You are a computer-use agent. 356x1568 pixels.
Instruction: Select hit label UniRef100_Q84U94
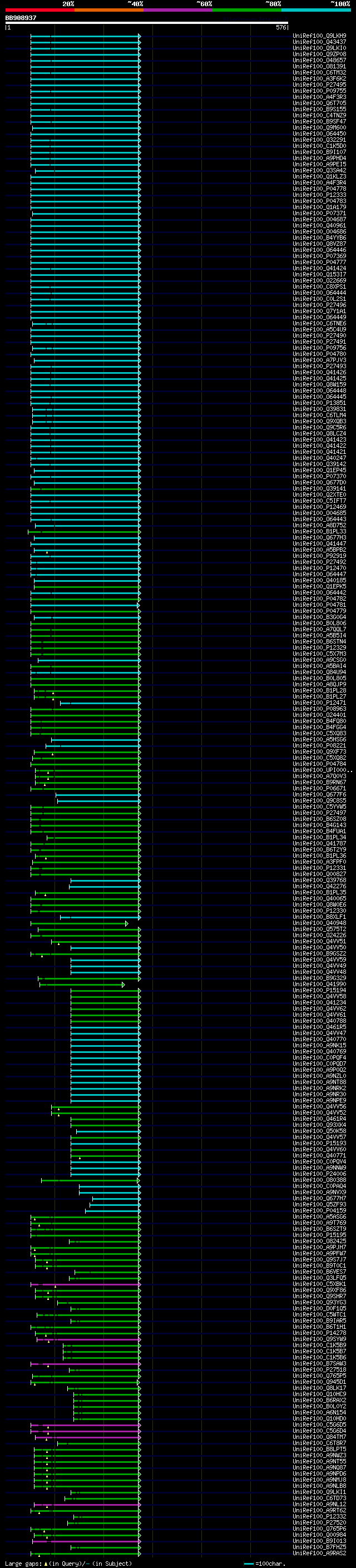tap(319, 672)
